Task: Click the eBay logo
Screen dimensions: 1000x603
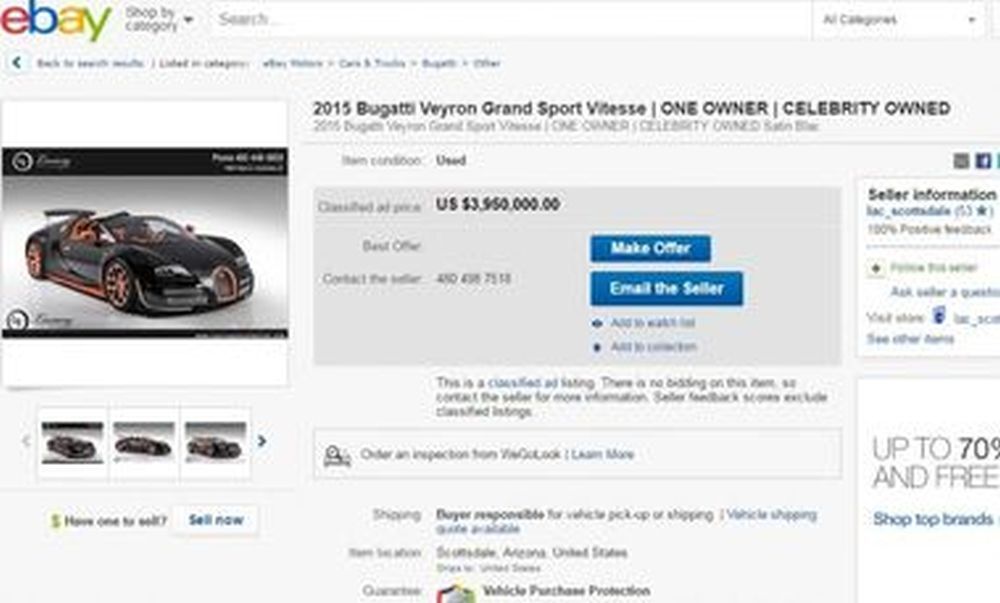Action: pos(56,20)
